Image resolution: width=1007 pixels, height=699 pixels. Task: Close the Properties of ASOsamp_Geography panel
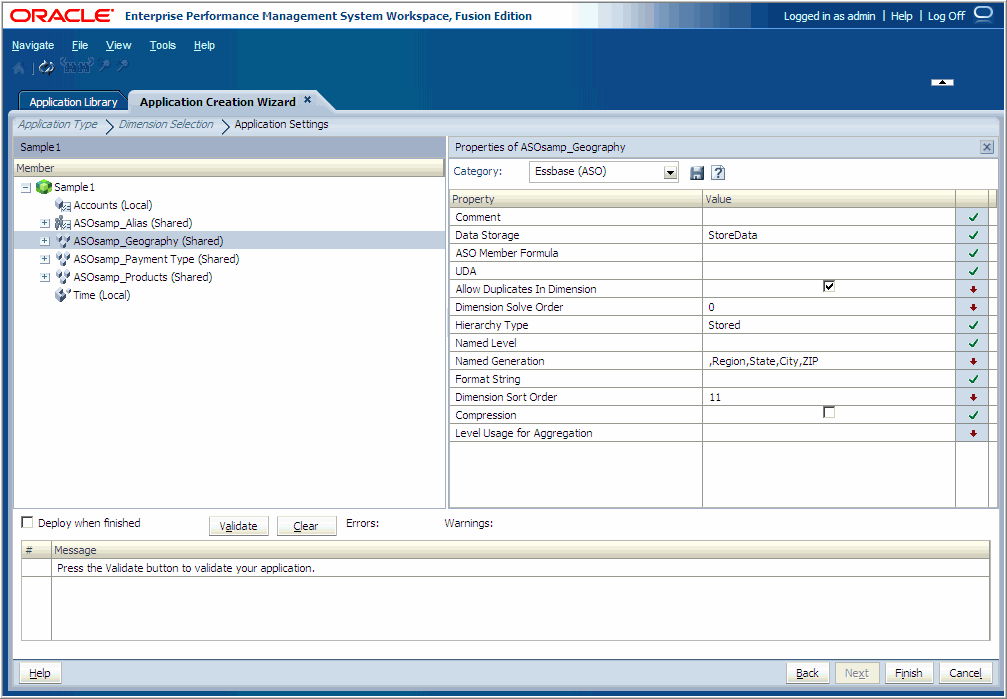[986, 147]
